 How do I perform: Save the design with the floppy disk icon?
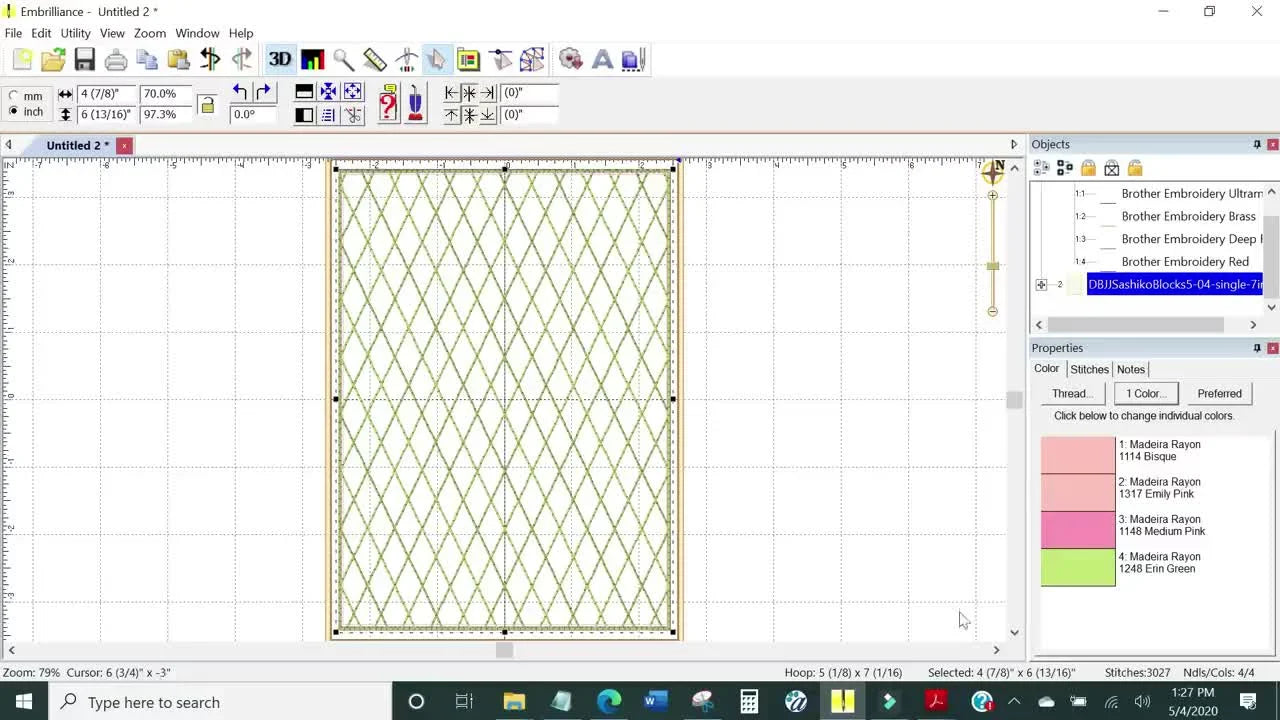coord(85,60)
